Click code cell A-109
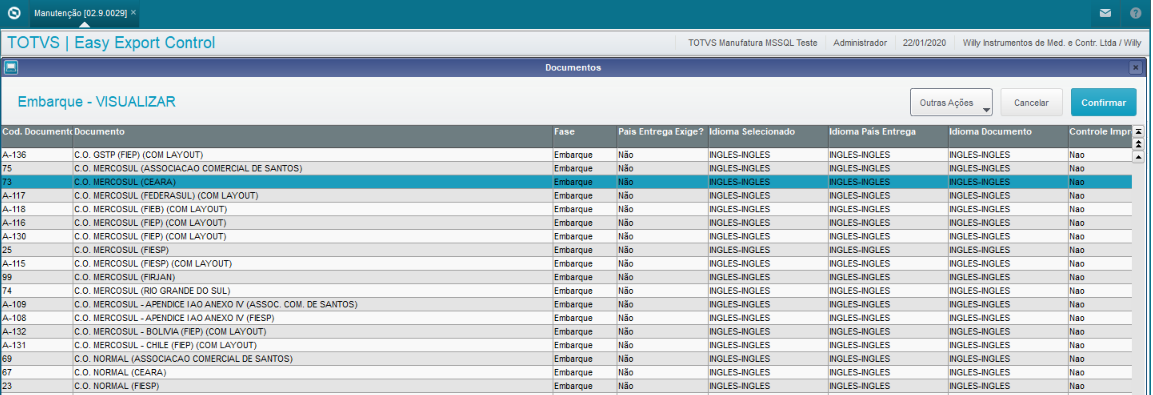This screenshot has height=395, width=1153. click(36, 305)
